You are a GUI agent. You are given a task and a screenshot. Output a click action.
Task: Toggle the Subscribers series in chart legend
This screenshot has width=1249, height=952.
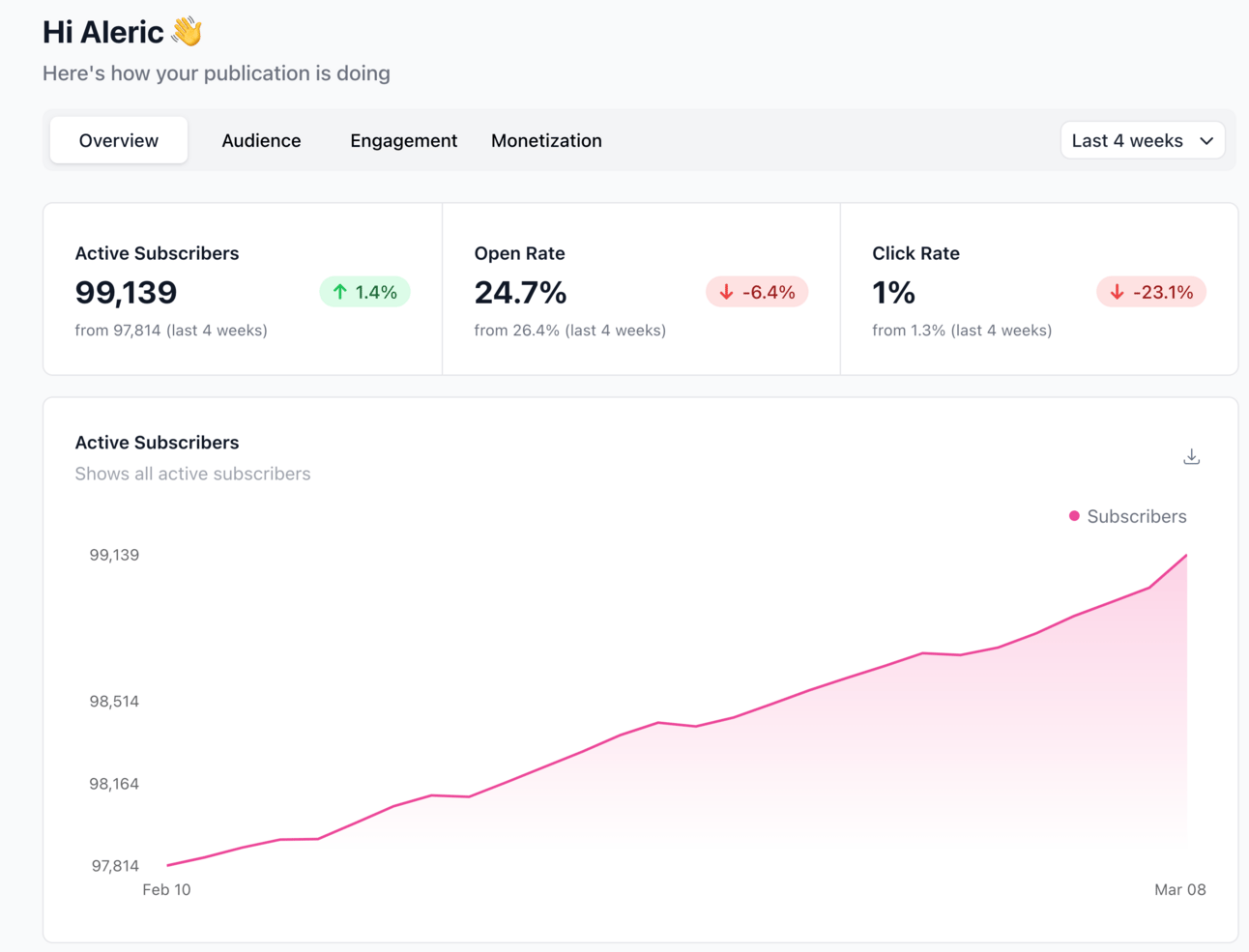[x=1127, y=516]
